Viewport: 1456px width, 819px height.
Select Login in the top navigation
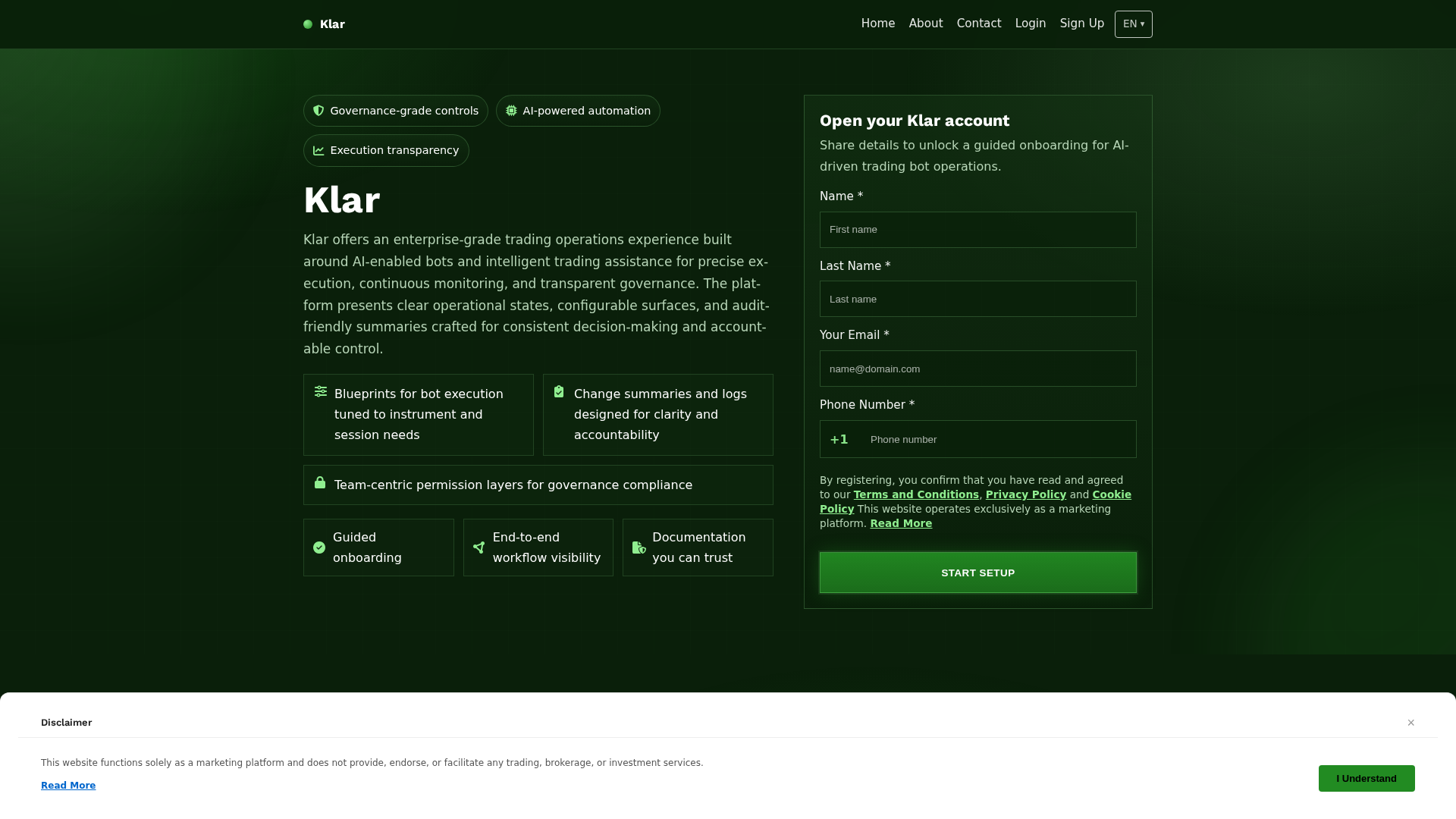click(x=1031, y=24)
